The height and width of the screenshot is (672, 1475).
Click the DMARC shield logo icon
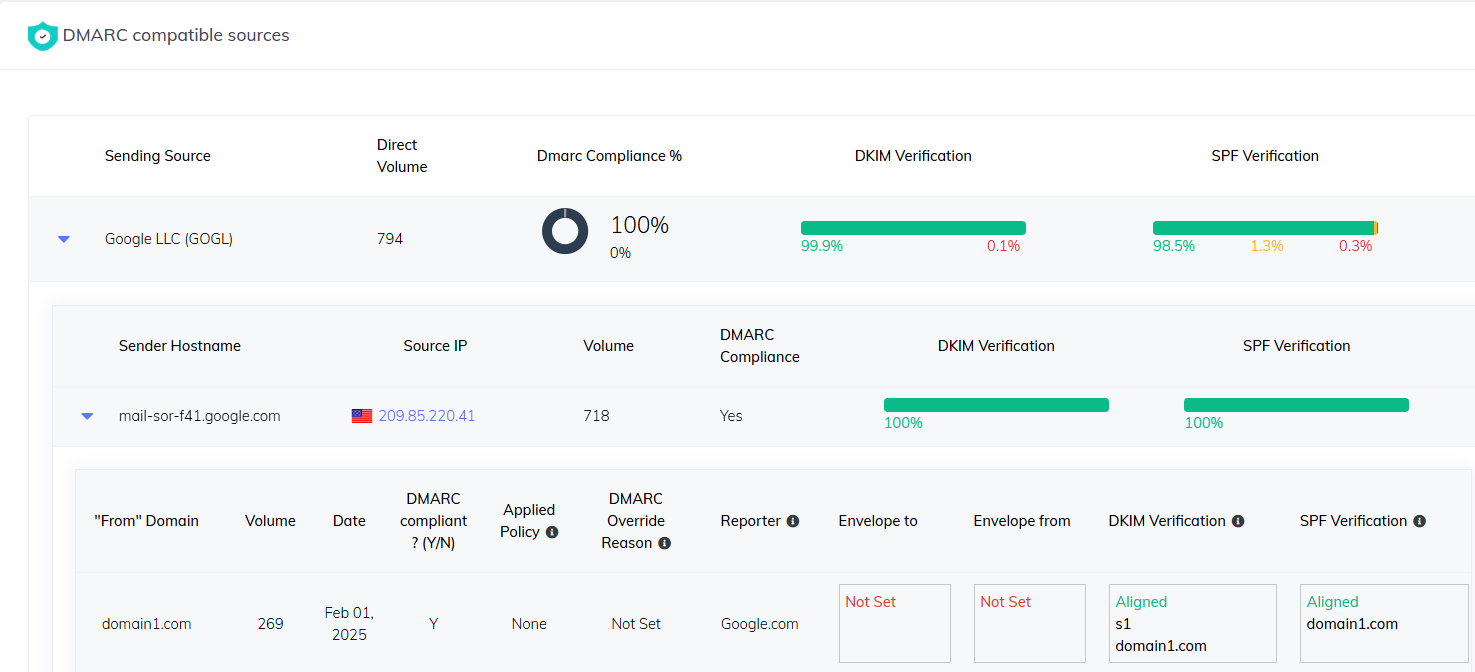pyautogui.click(x=42, y=36)
